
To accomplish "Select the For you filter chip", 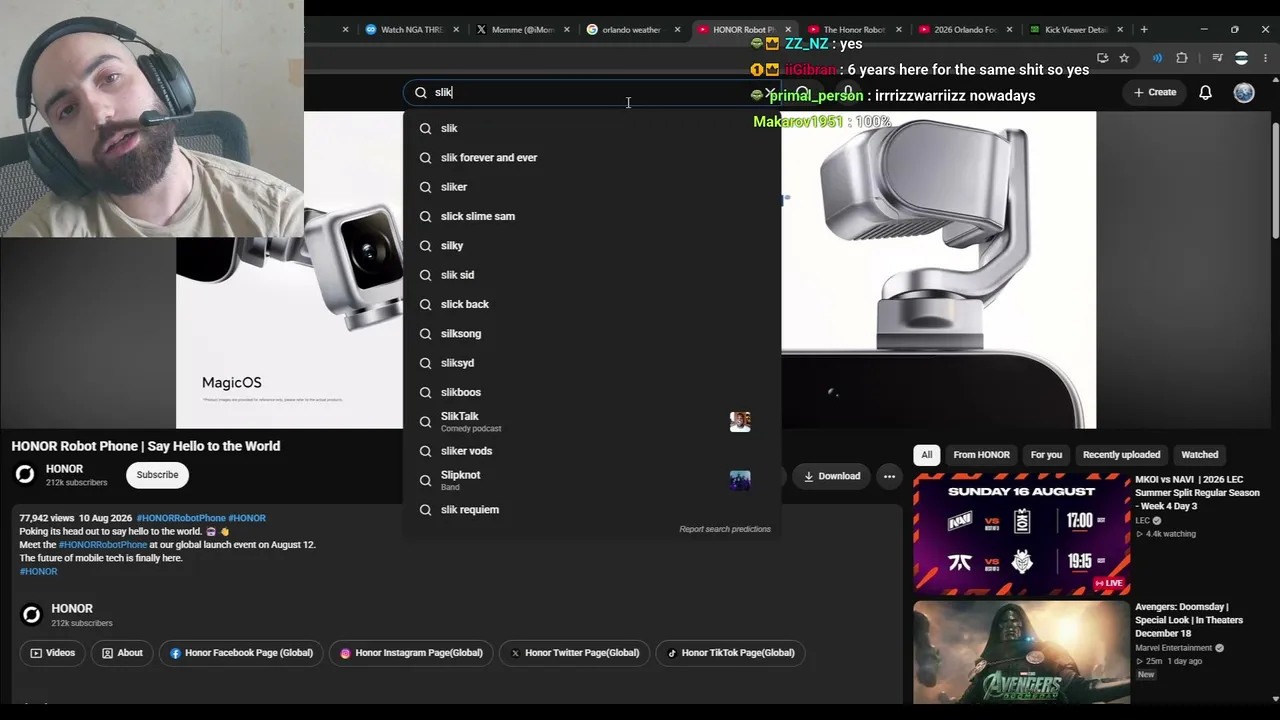I will click(1046, 455).
